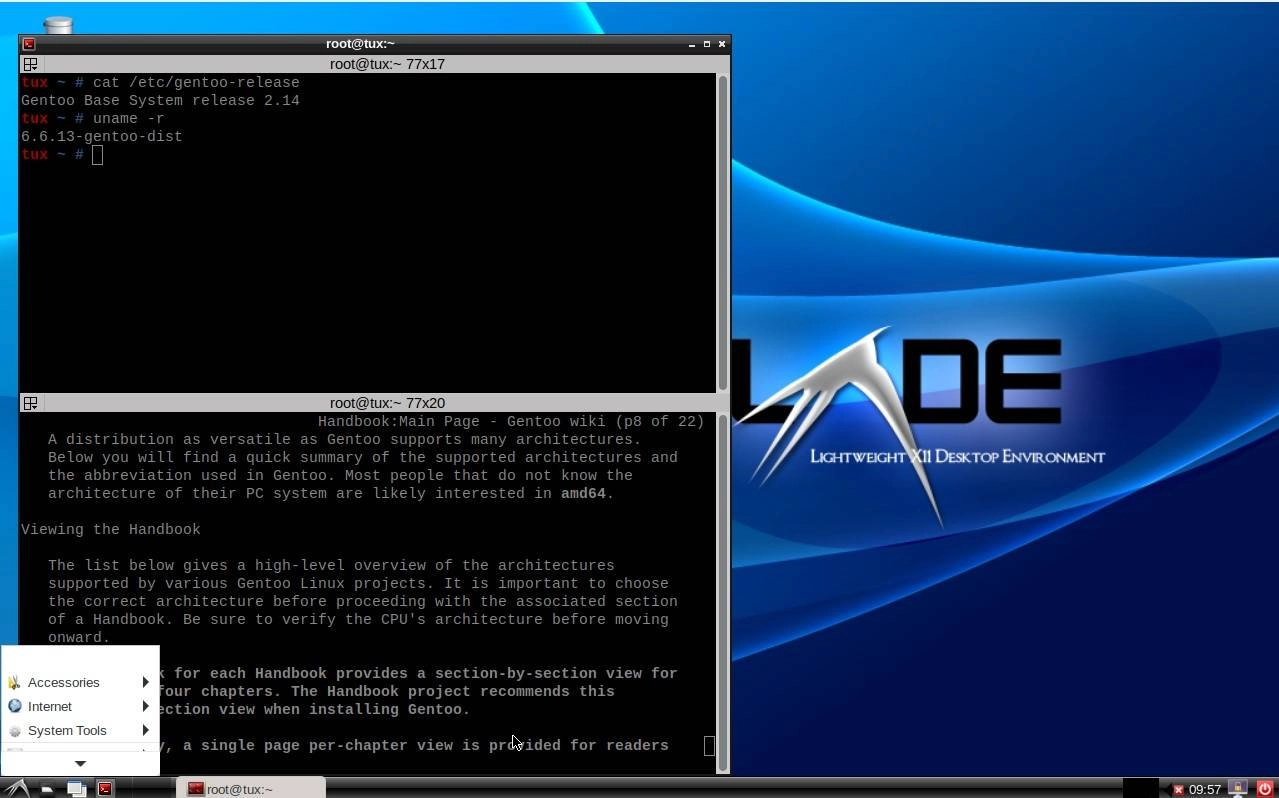
Task: Open the Accessories menu entry
Action: coord(80,682)
